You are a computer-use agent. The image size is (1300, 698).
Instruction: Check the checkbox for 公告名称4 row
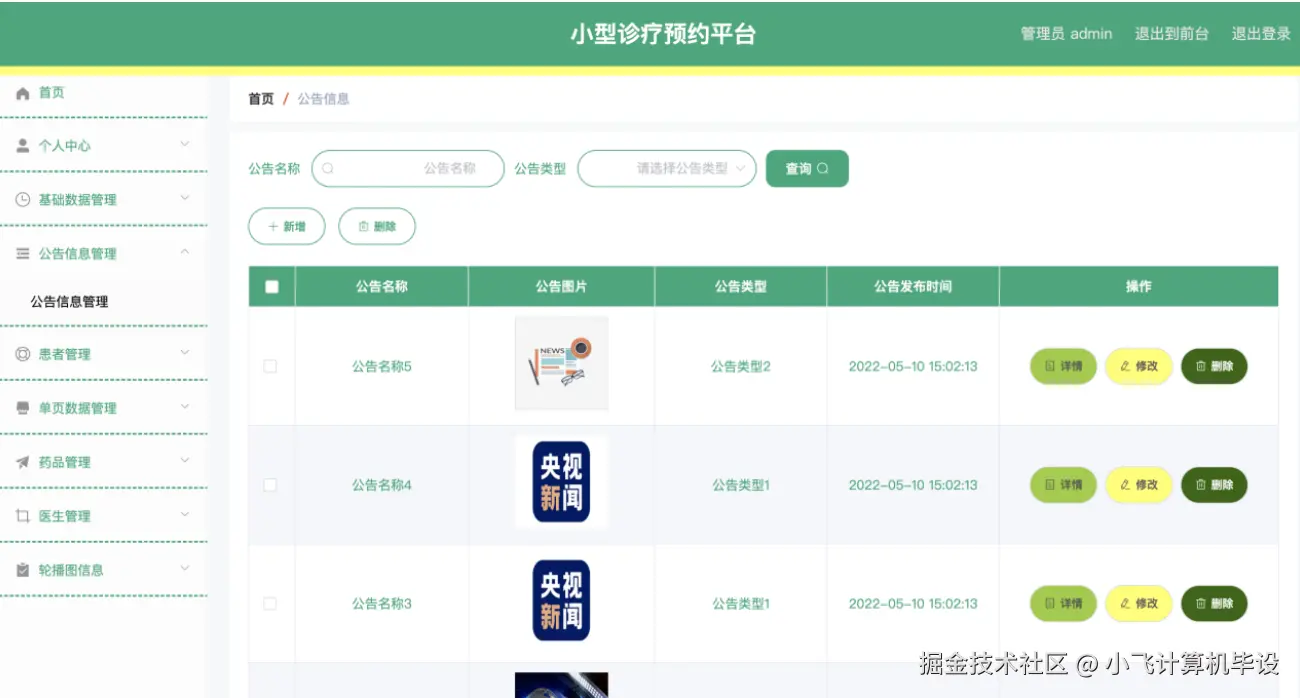click(x=270, y=485)
